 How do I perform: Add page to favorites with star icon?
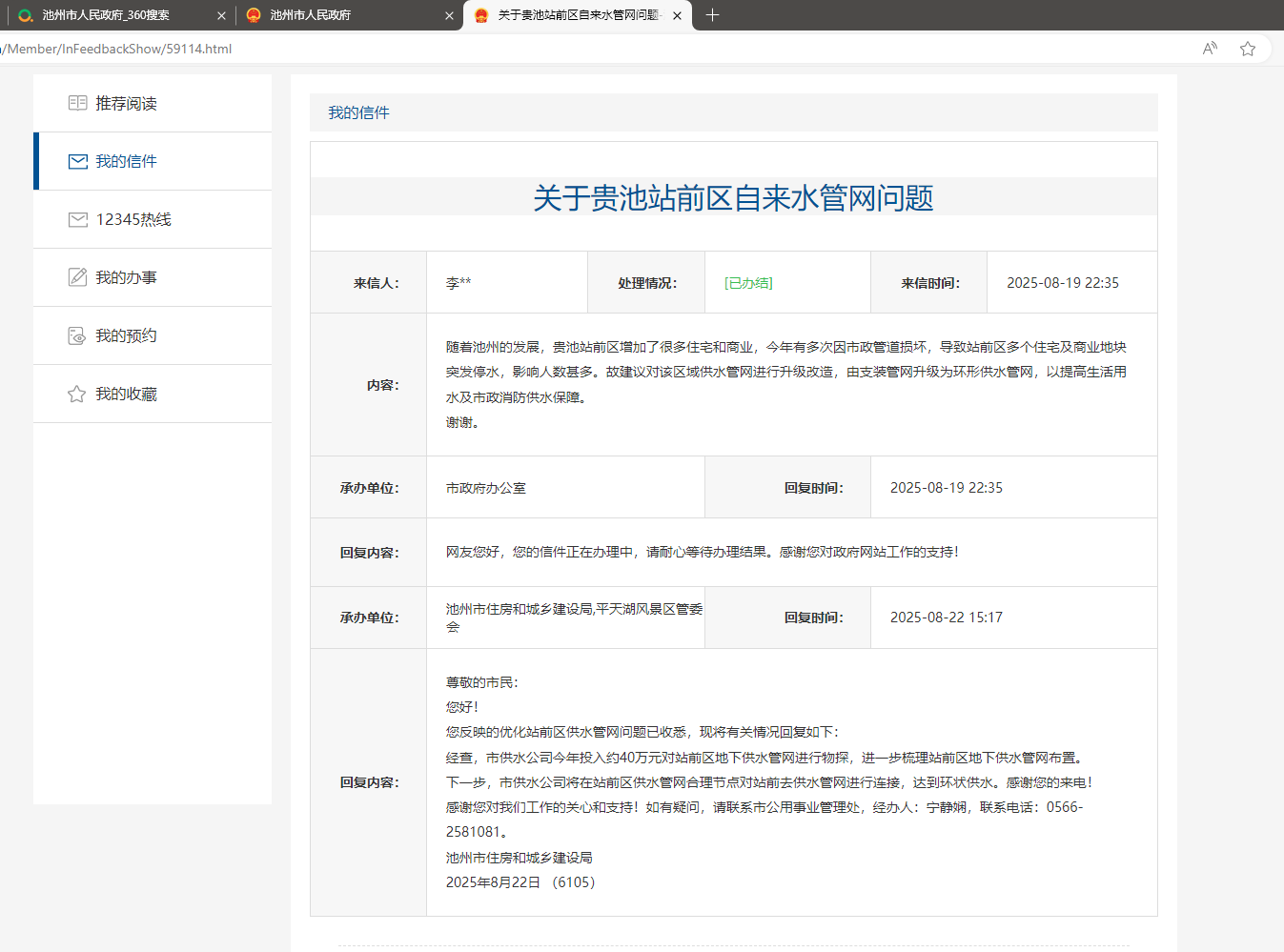[x=1248, y=49]
